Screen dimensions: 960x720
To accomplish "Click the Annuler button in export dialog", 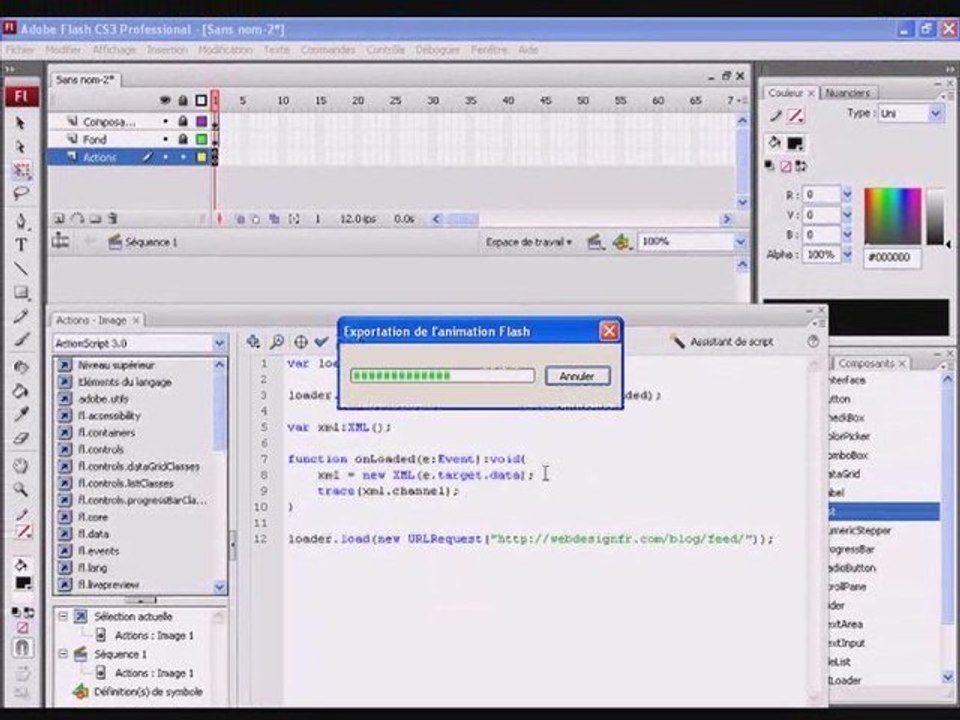I will pyautogui.click(x=577, y=376).
